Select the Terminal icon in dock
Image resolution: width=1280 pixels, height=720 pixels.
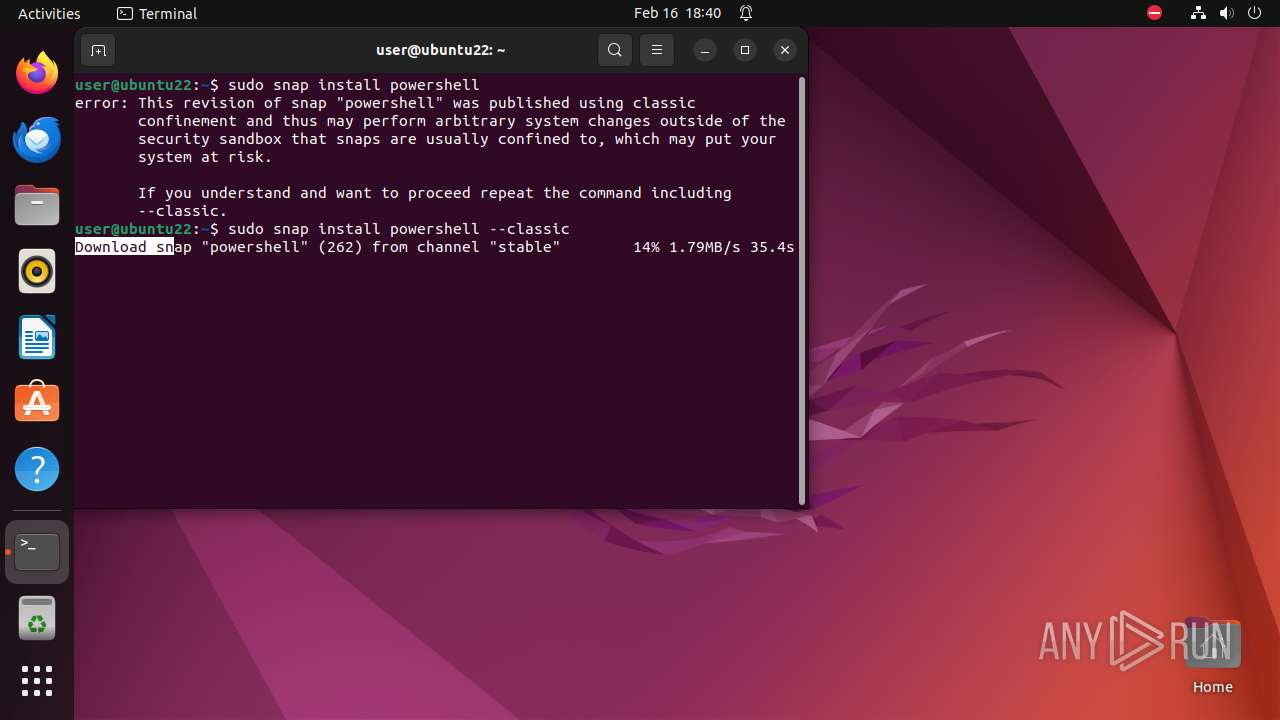click(37, 552)
